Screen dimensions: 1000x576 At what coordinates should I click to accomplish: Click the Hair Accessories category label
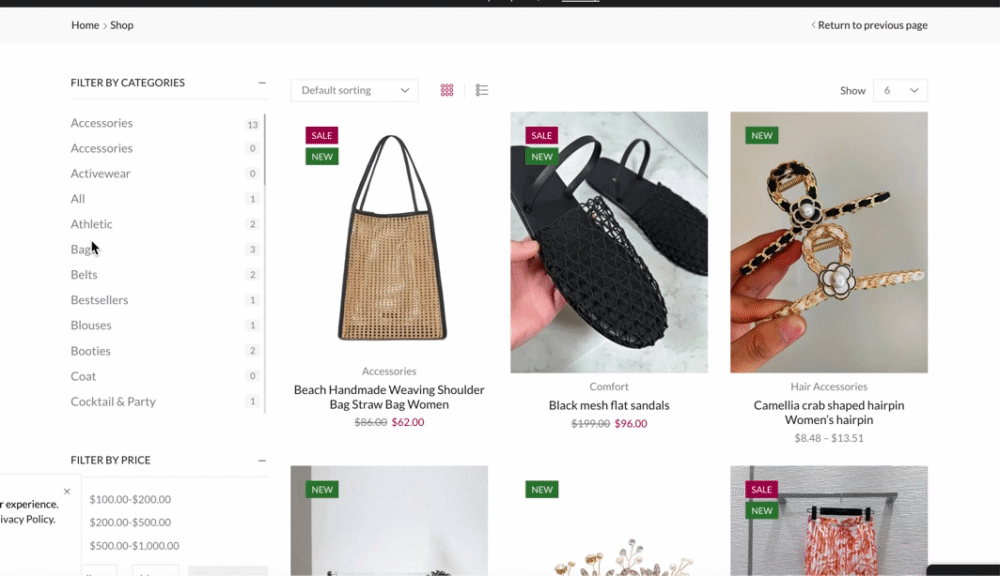[x=829, y=387]
